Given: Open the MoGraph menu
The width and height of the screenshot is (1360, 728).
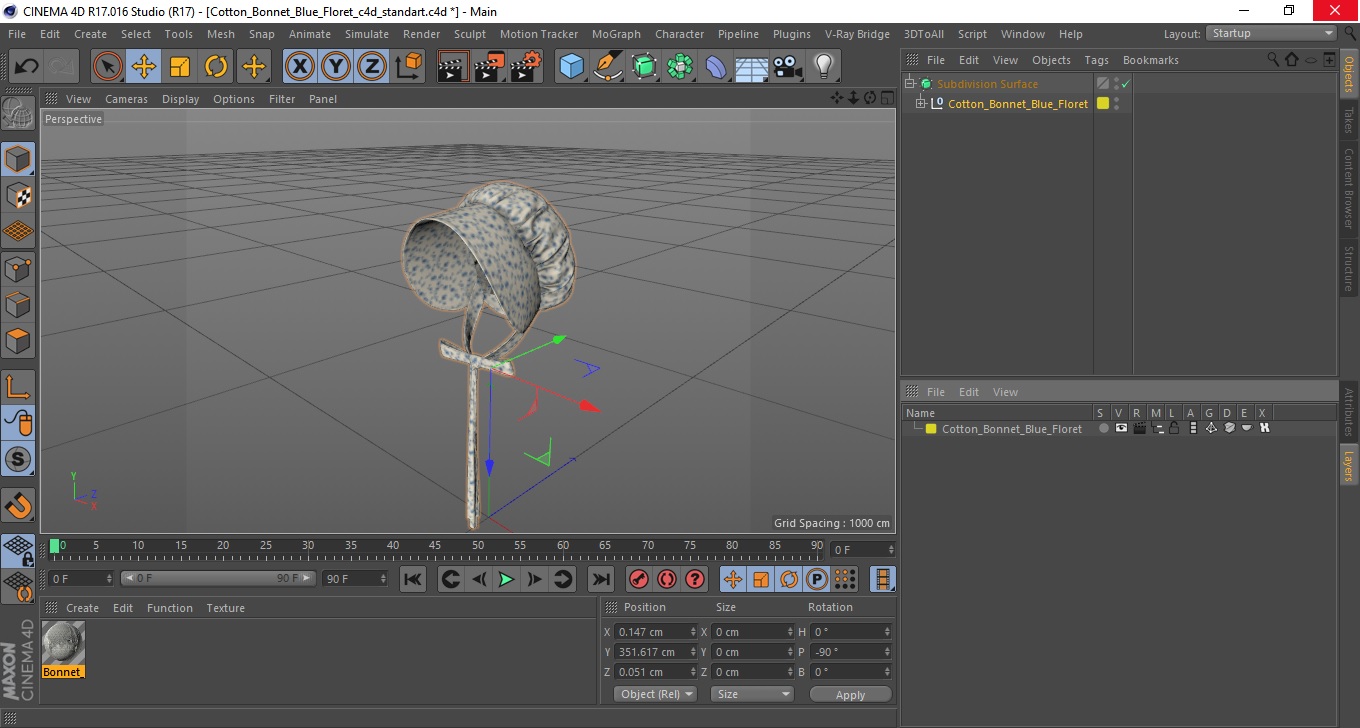Looking at the screenshot, I should click(x=616, y=34).
